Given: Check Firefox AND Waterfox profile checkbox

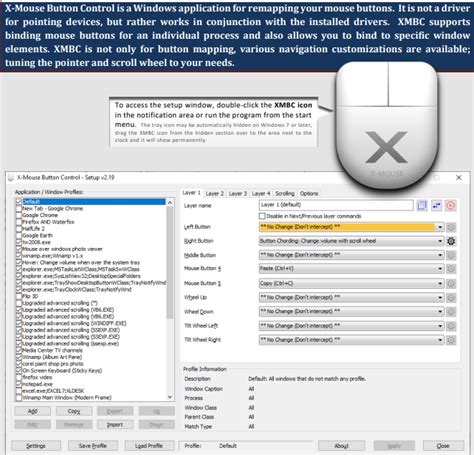Looking at the screenshot, I should pyautogui.click(x=19, y=222).
